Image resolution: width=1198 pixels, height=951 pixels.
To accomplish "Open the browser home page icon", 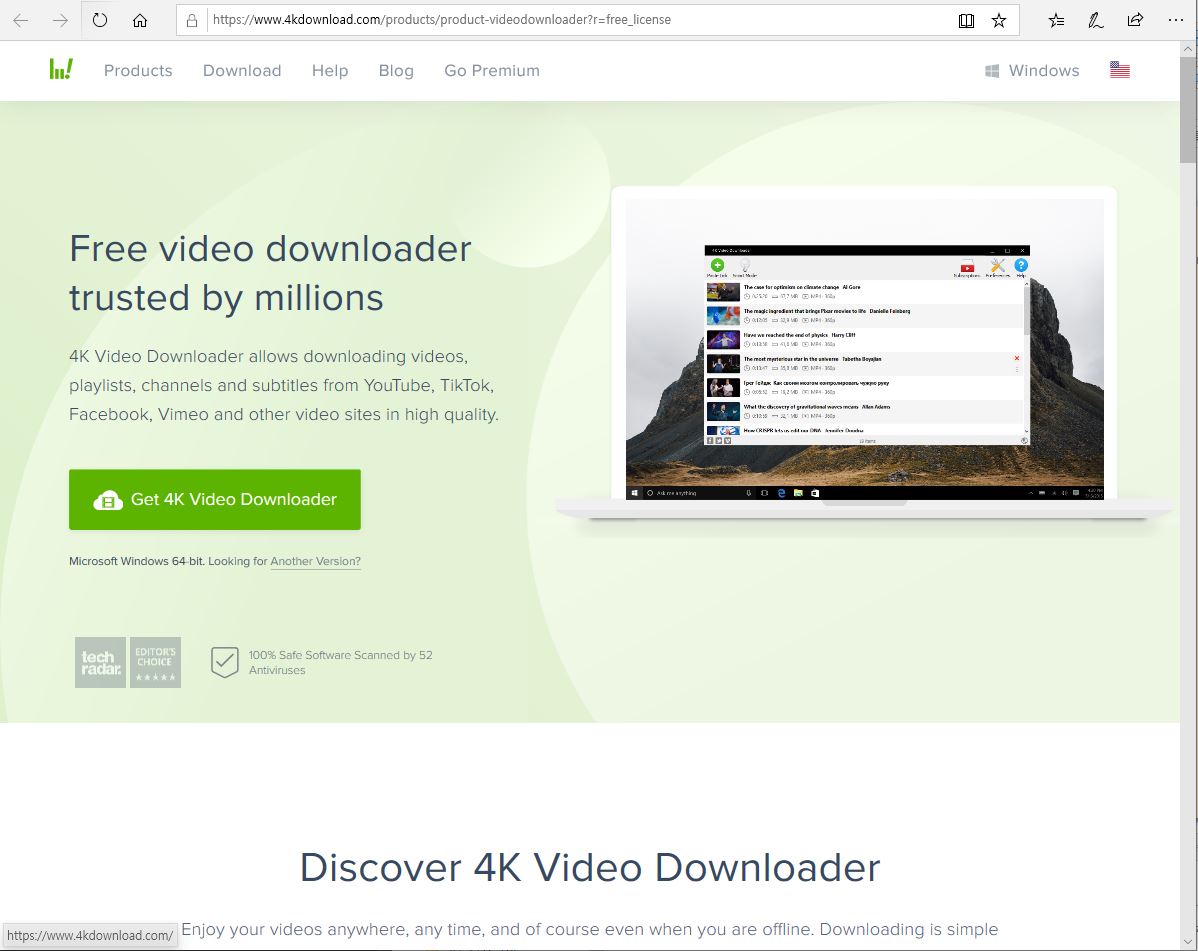I will coord(140,21).
